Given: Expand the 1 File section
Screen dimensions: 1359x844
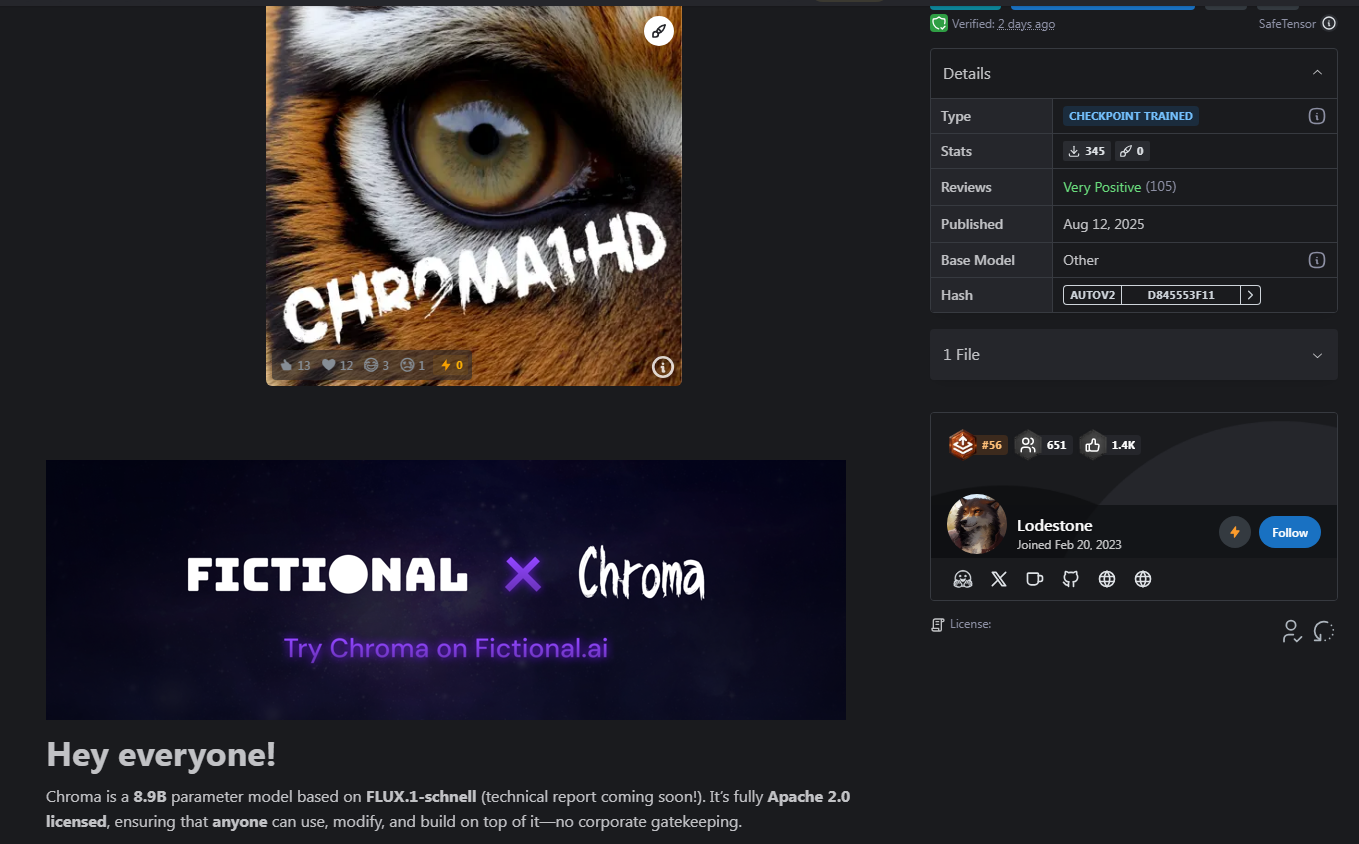Looking at the screenshot, I should coord(1134,355).
